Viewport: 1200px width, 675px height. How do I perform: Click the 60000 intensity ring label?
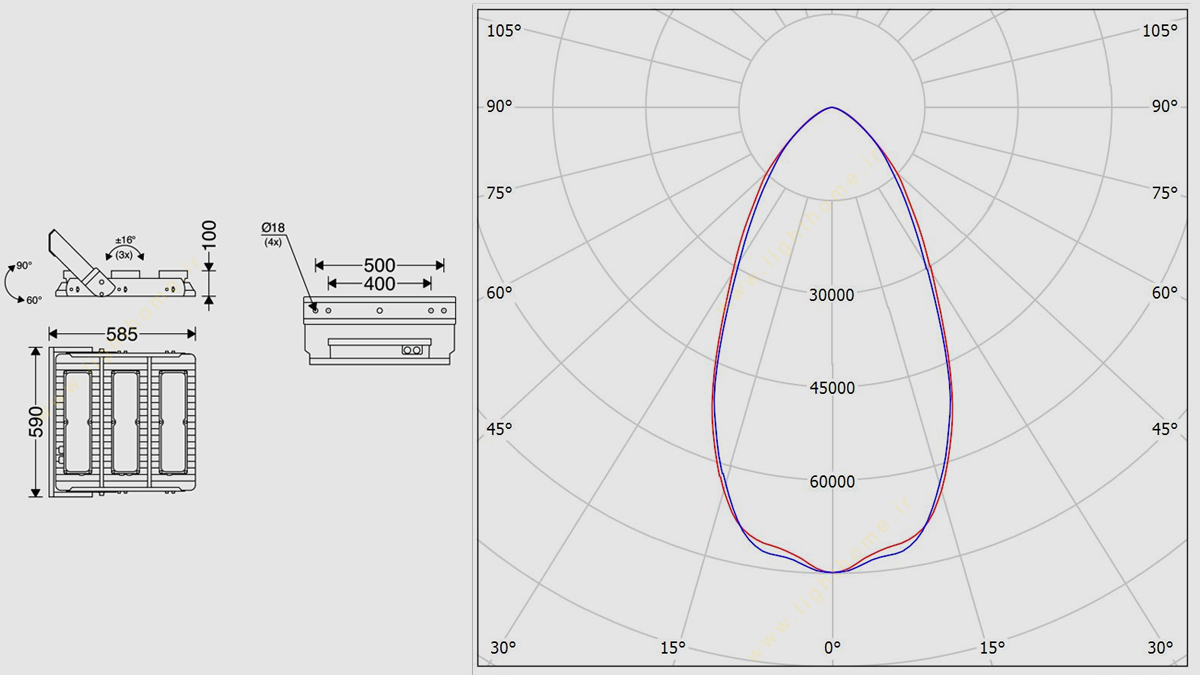pos(832,482)
